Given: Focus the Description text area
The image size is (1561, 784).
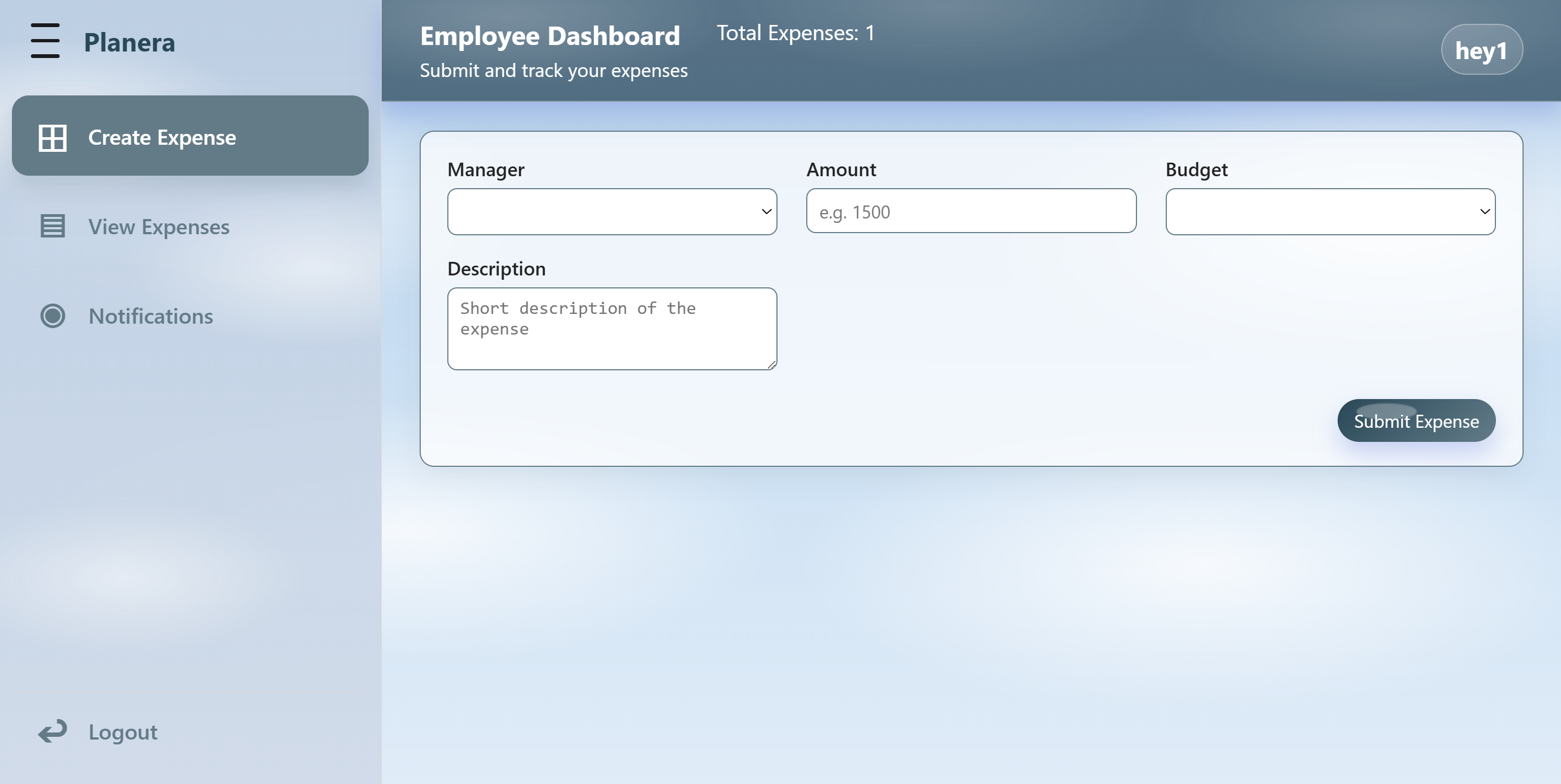Looking at the screenshot, I should 612,329.
